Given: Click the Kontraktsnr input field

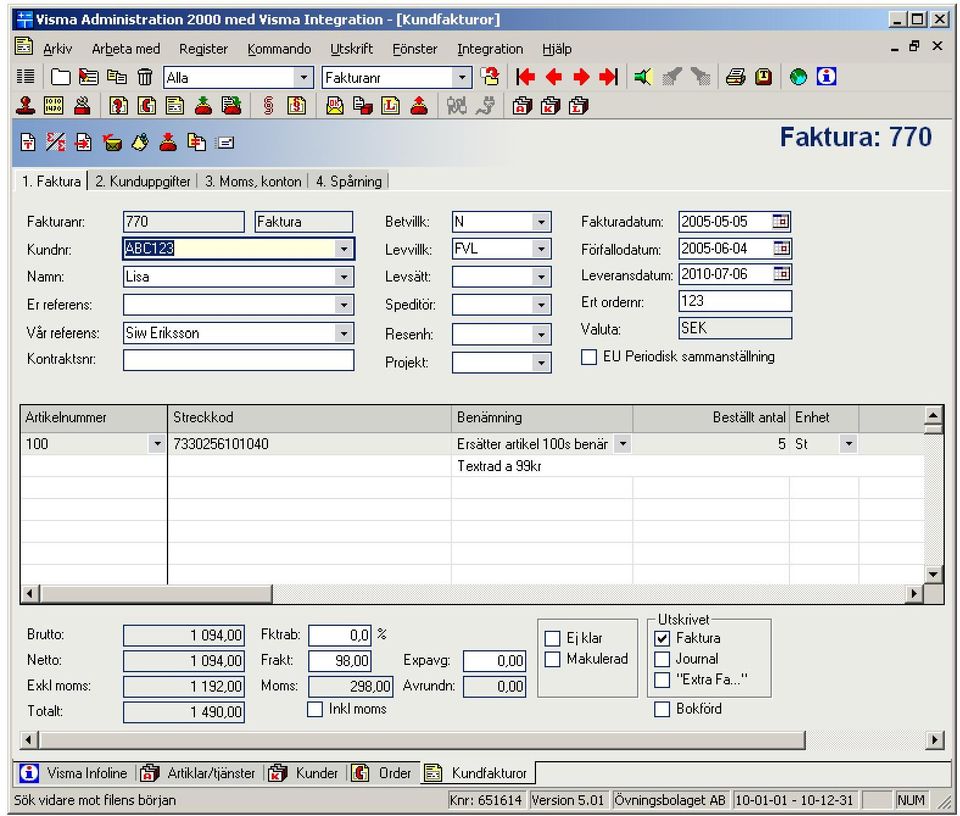Looking at the screenshot, I should (238, 360).
